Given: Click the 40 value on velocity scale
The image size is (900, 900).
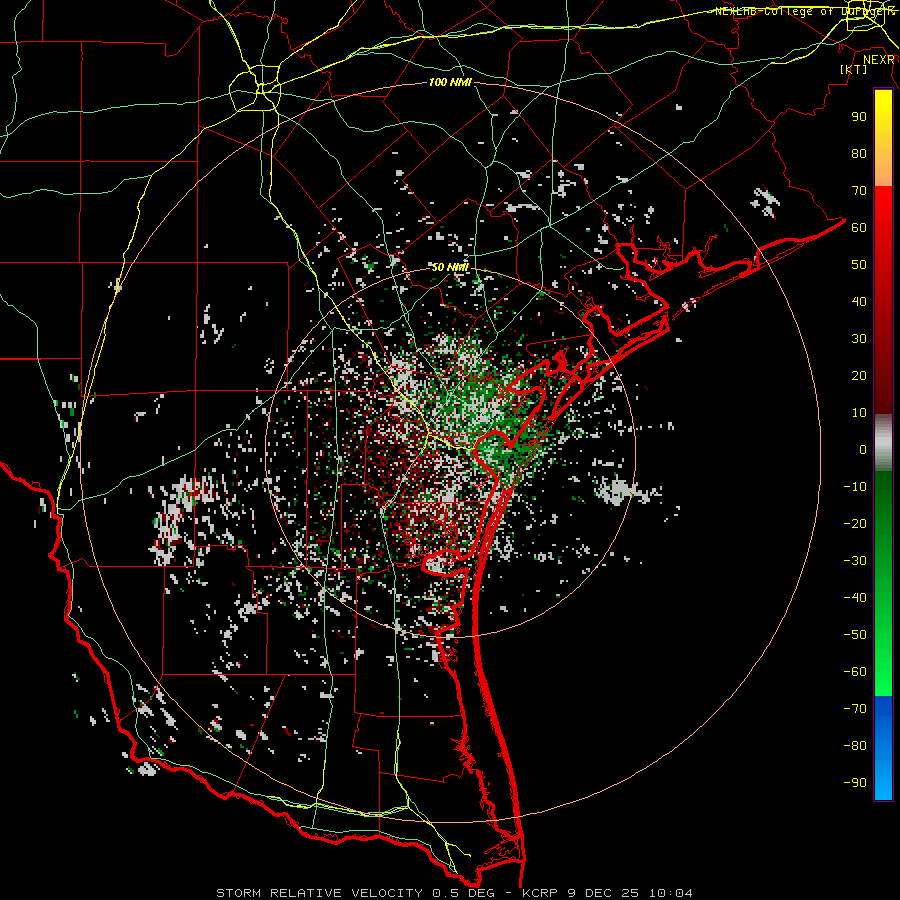Looking at the screenshot, I should 859,301.
